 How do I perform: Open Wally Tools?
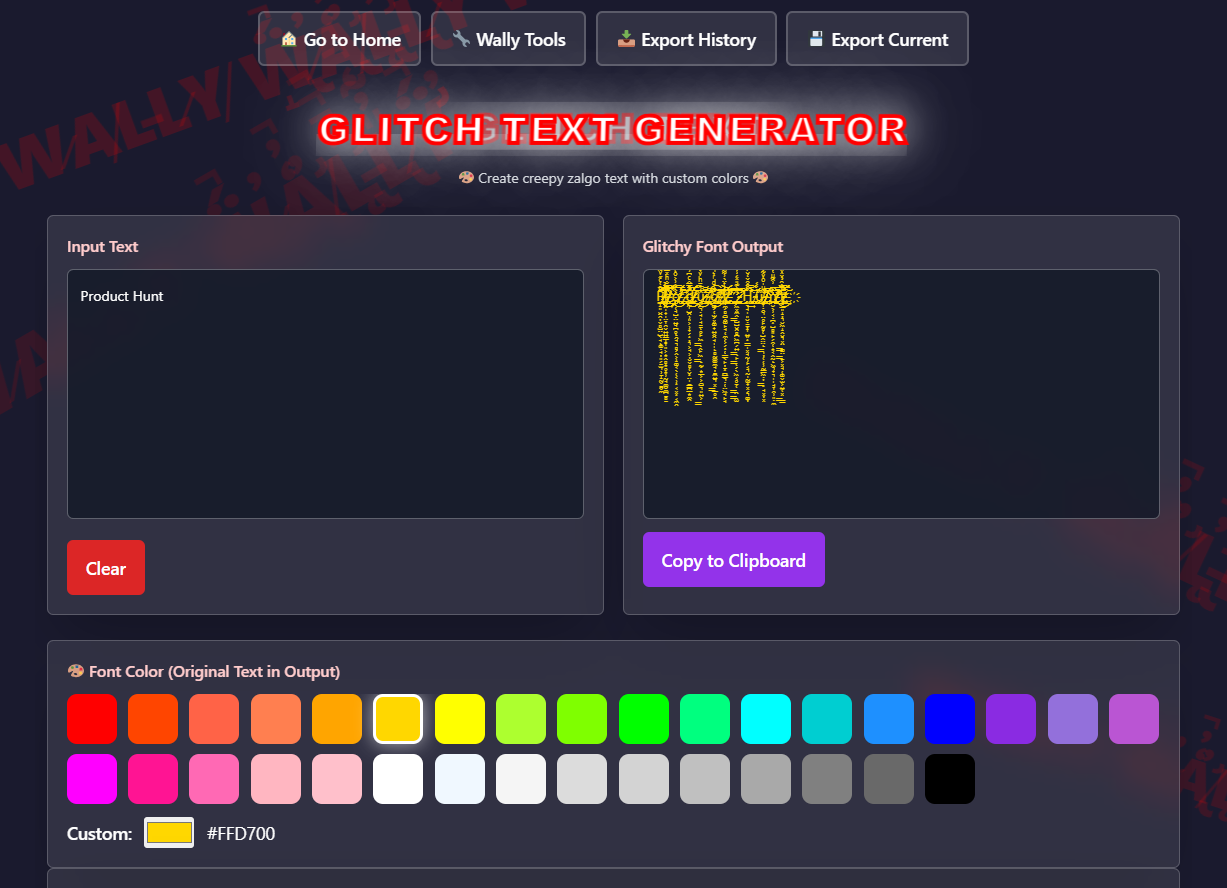(x=508, y=39)
